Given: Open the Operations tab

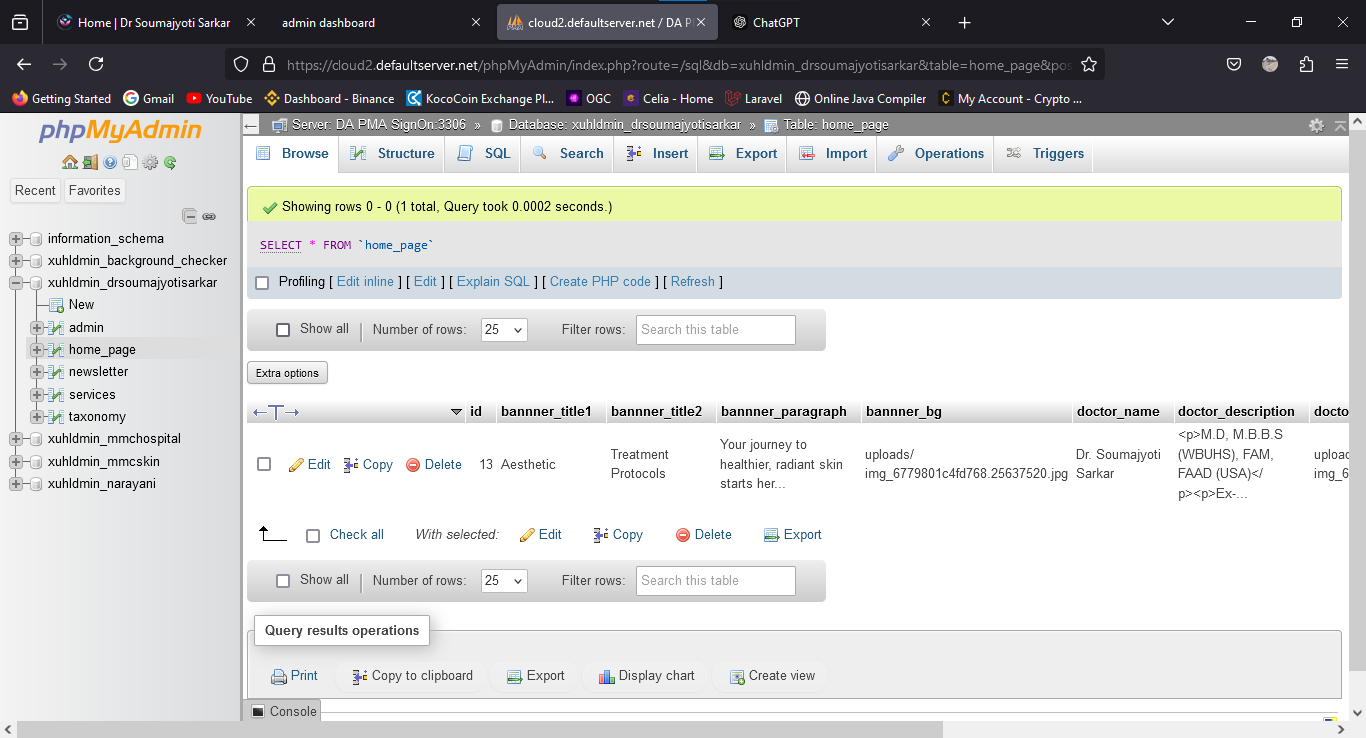Looking at the screenshot, I should [x=936, y=154].
